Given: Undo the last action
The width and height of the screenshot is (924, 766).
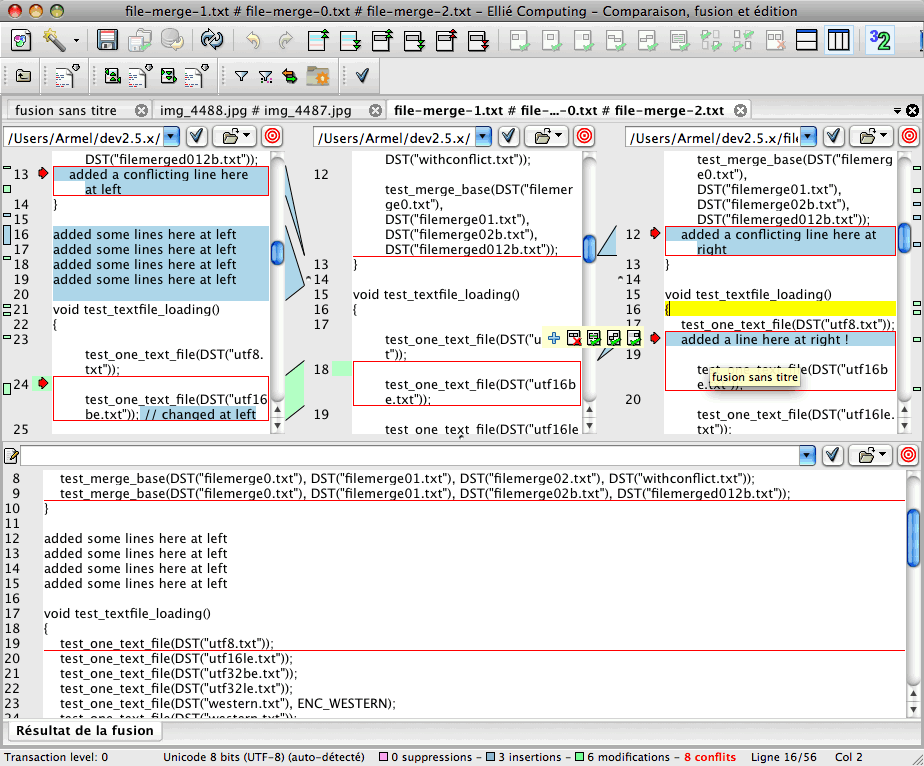Looking at the screenshot, I should pyautogui.click(x=253, y=41).
